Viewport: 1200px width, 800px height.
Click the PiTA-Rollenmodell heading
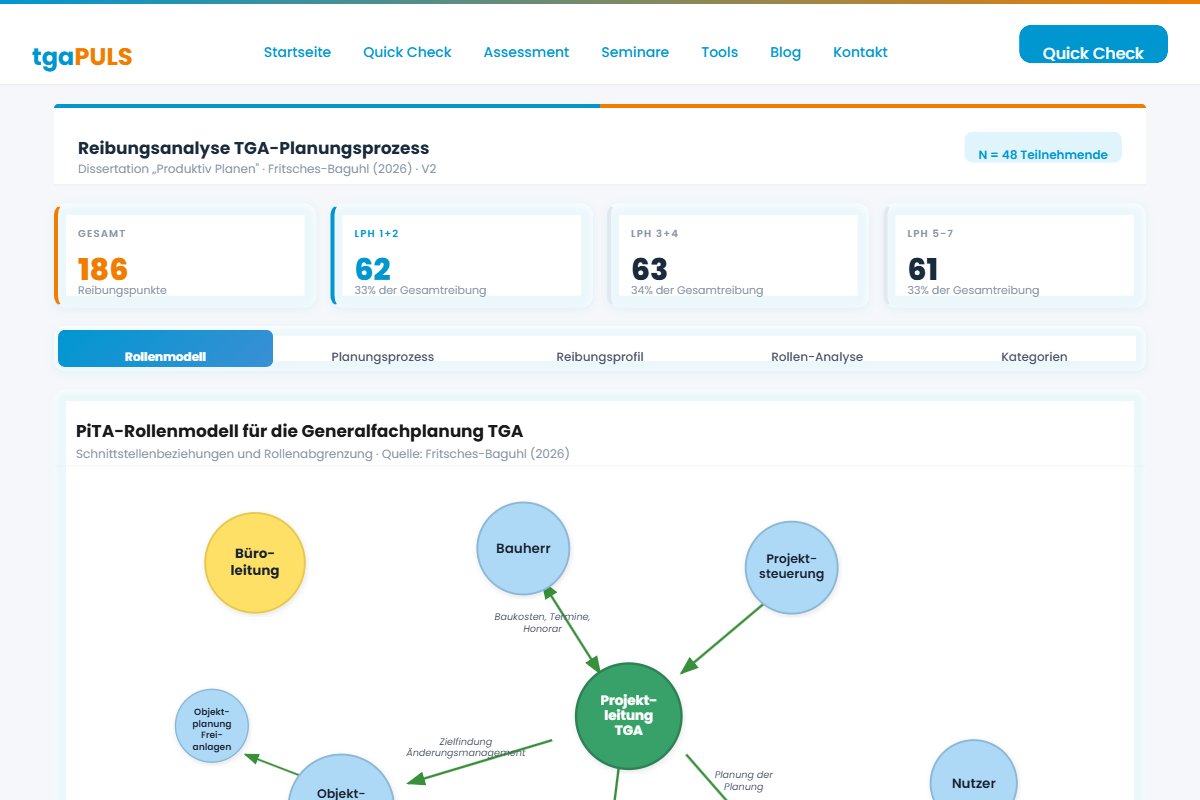point(299,431)
